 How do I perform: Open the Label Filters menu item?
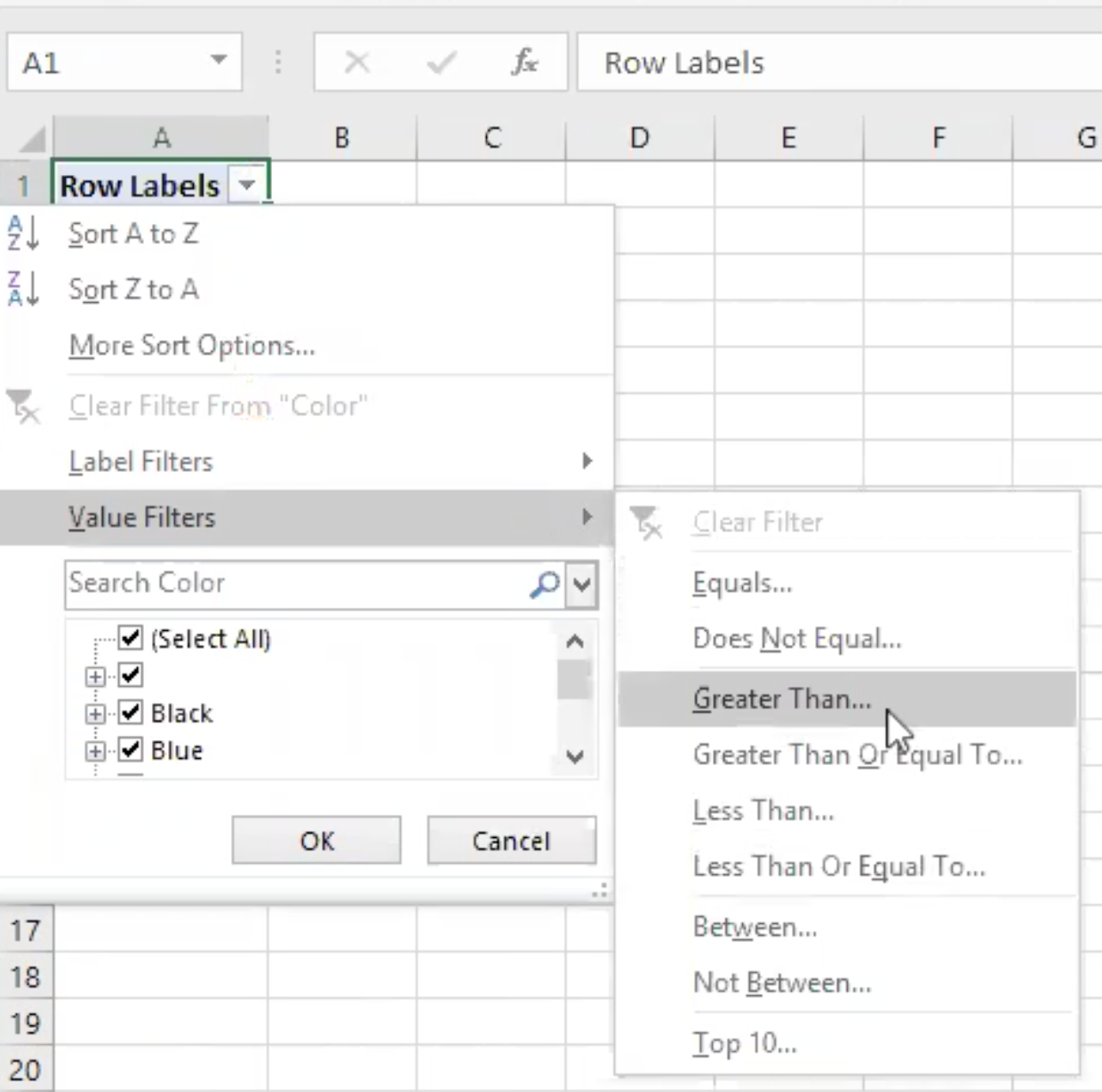[x=307, y=461]
